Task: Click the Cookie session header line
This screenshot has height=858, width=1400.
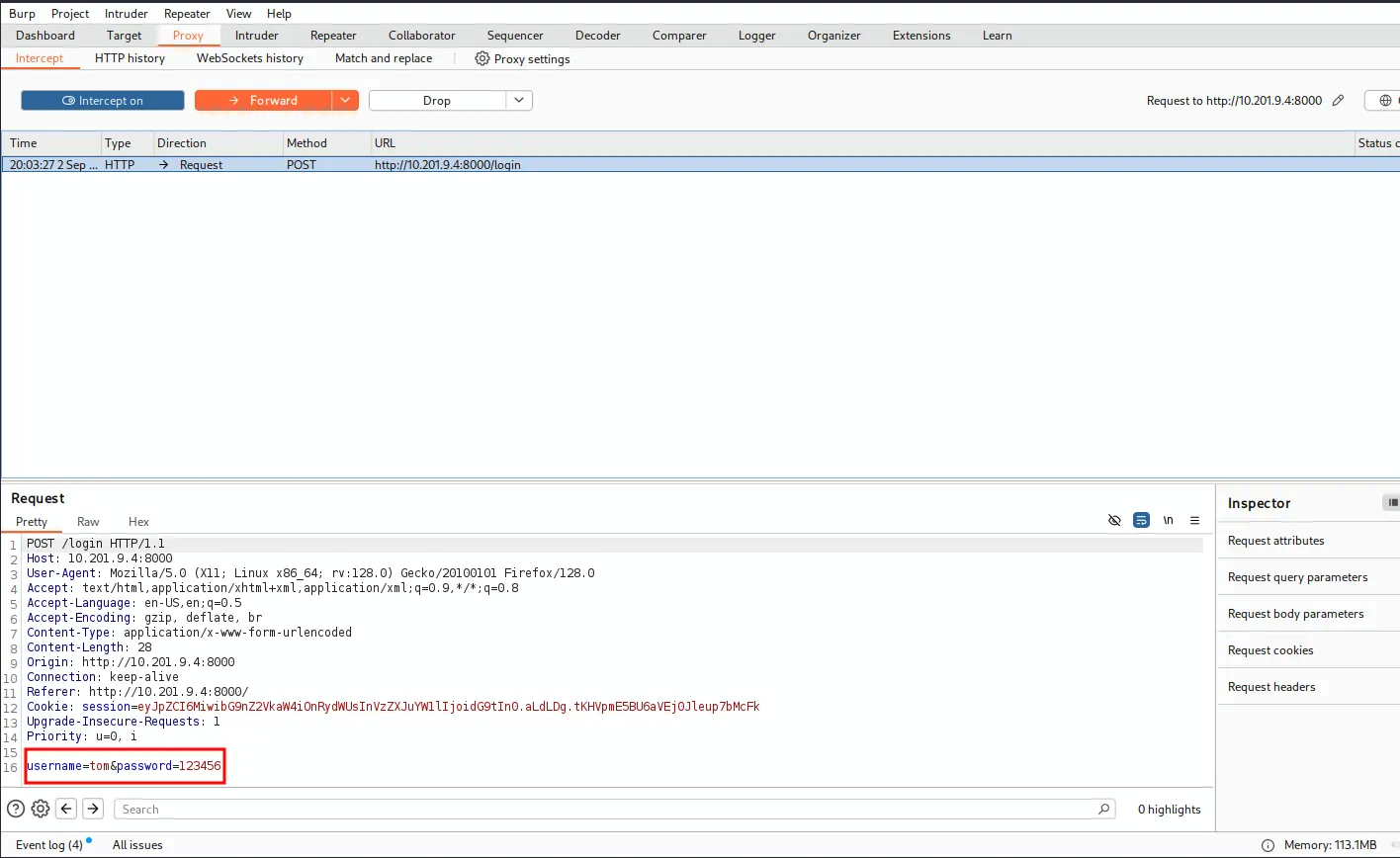Action: tap(393, 707)
